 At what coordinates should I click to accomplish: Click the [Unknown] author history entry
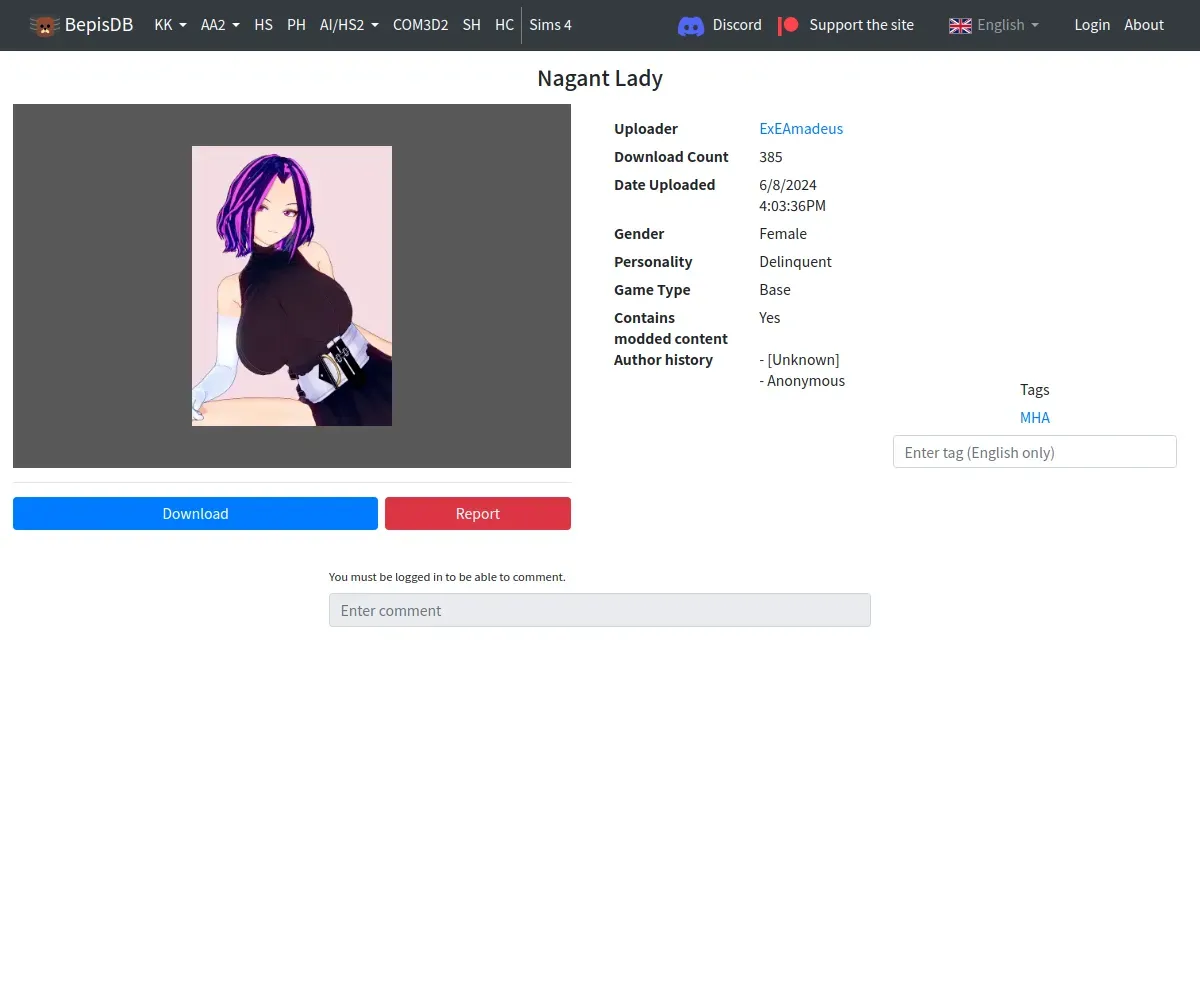point(800,360)
